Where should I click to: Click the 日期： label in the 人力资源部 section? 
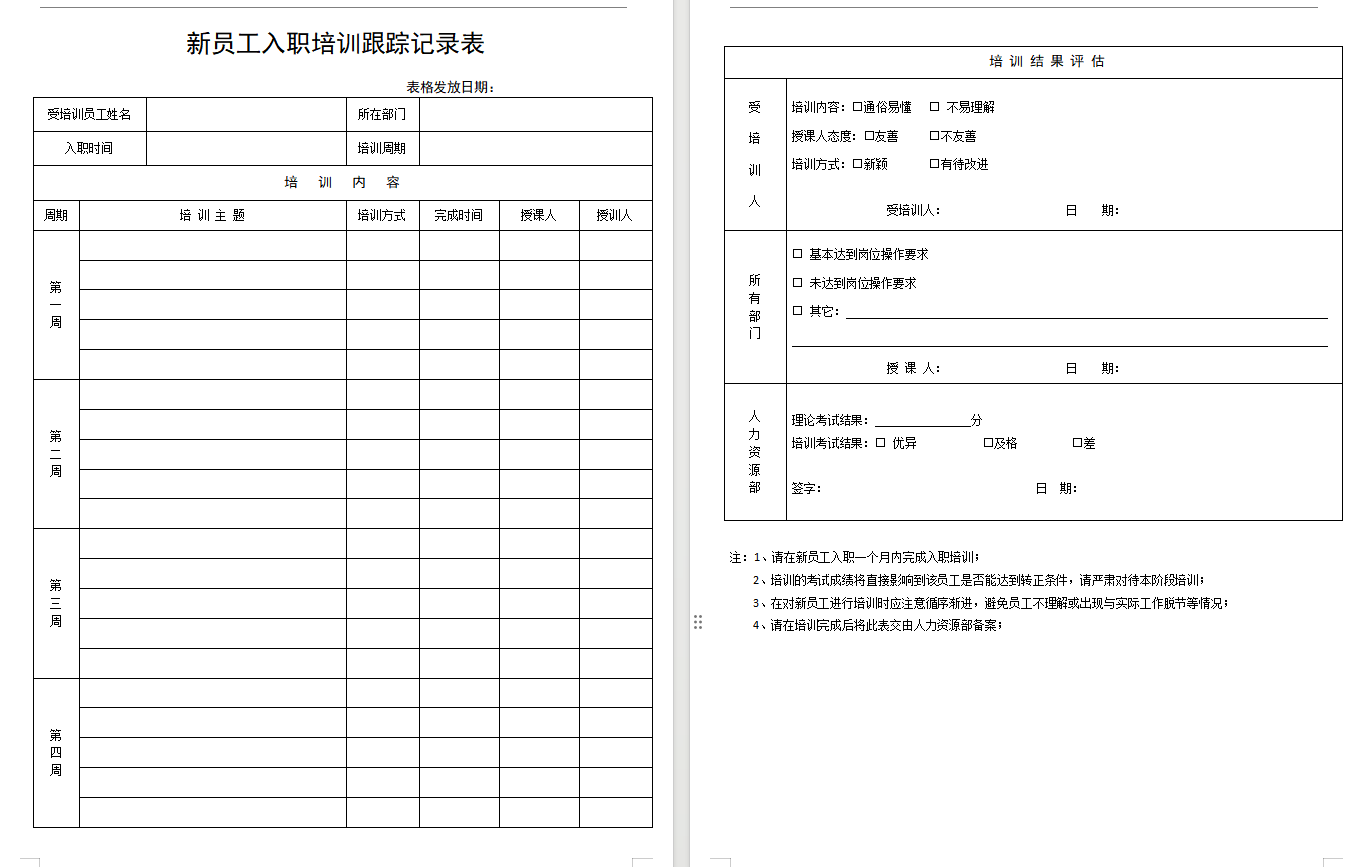1056,488
